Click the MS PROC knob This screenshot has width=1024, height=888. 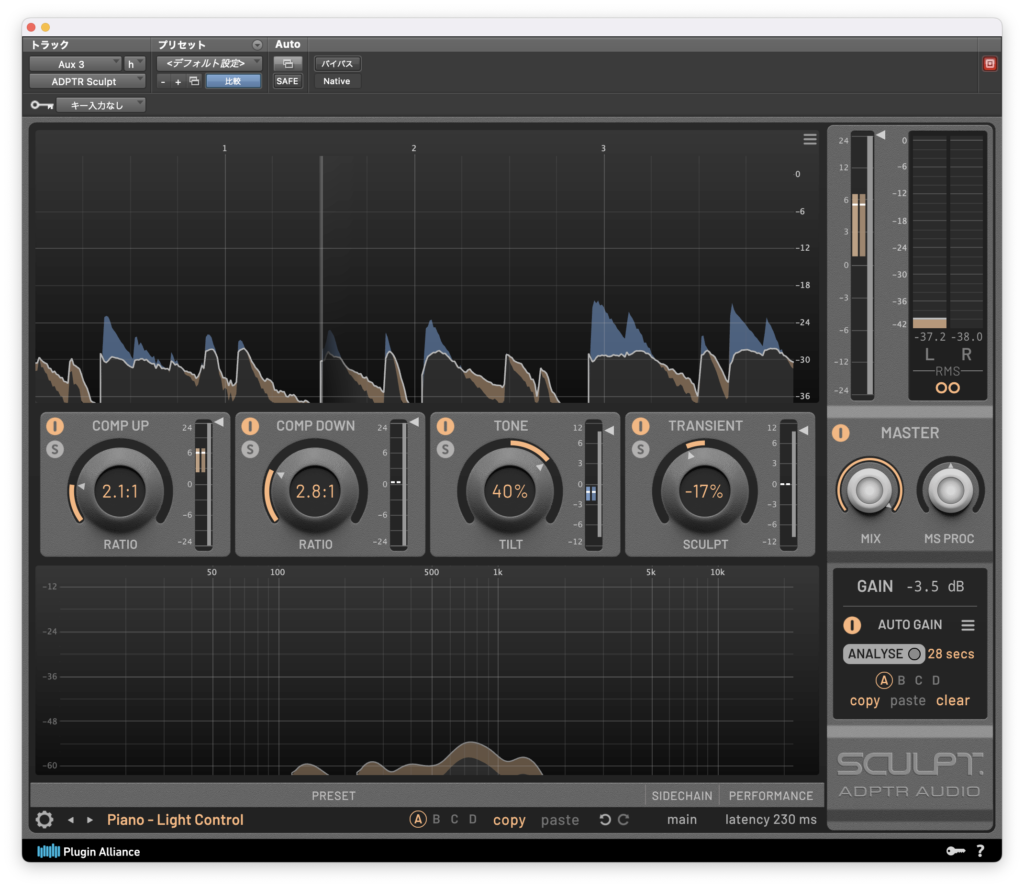click(x=950, y=490)
